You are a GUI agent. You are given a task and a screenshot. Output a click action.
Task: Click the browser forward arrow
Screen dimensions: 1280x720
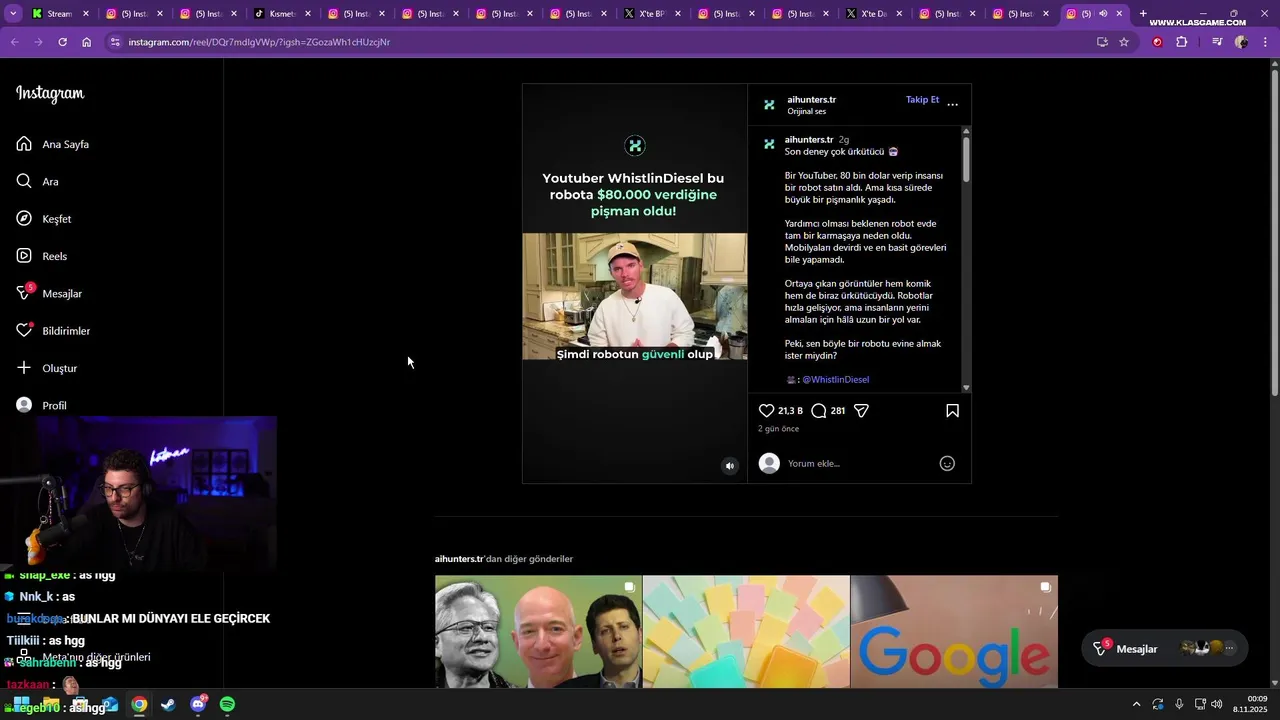38,42
